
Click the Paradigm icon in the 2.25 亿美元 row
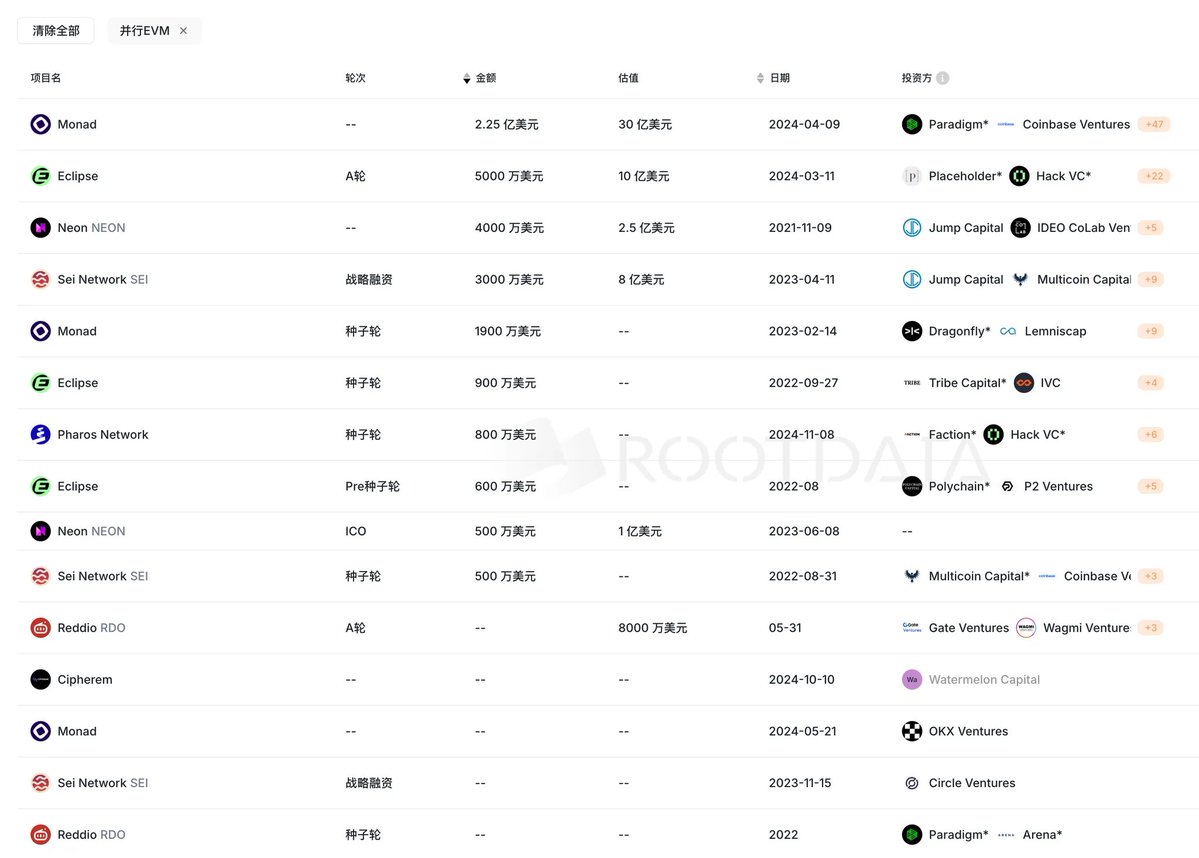coord(911,124)
